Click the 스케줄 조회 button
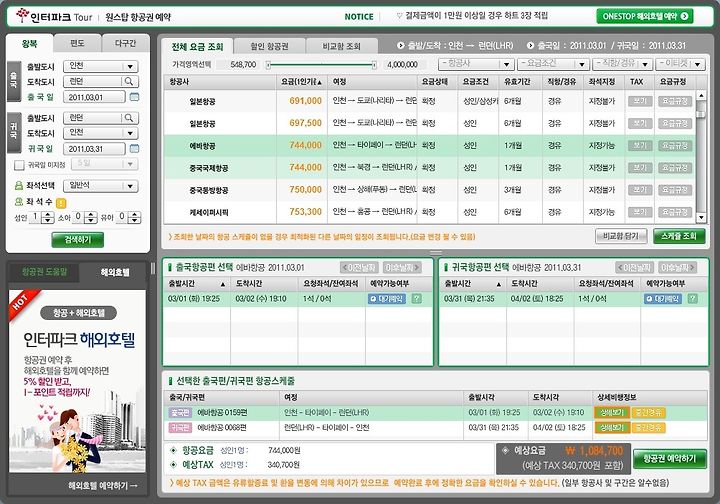This screenshot has height=504, width=720. [679, 236]
